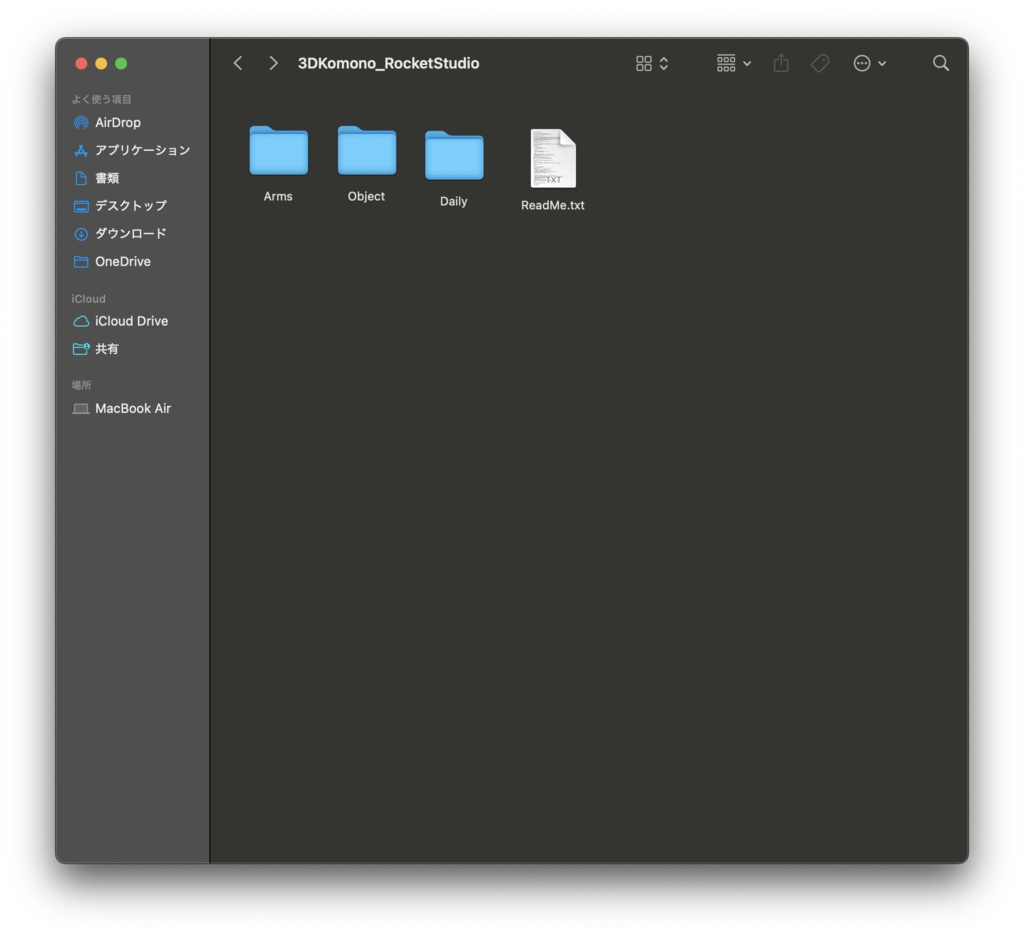Go forward with the right chevron

[x=273, y=63]
